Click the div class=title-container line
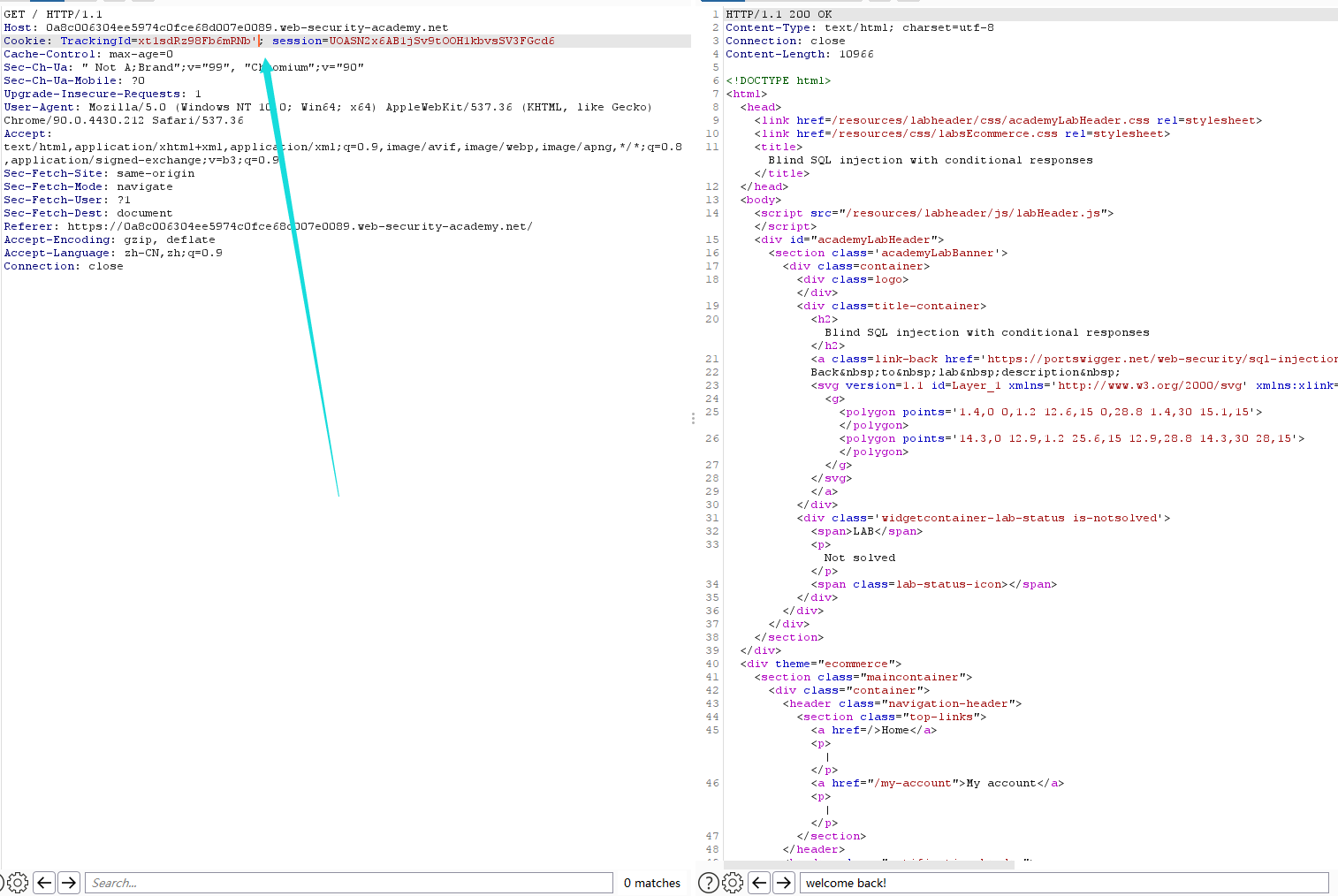 point(892,306)
